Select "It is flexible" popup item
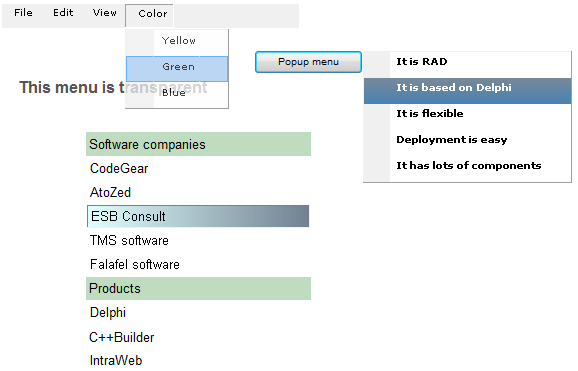 467,114
